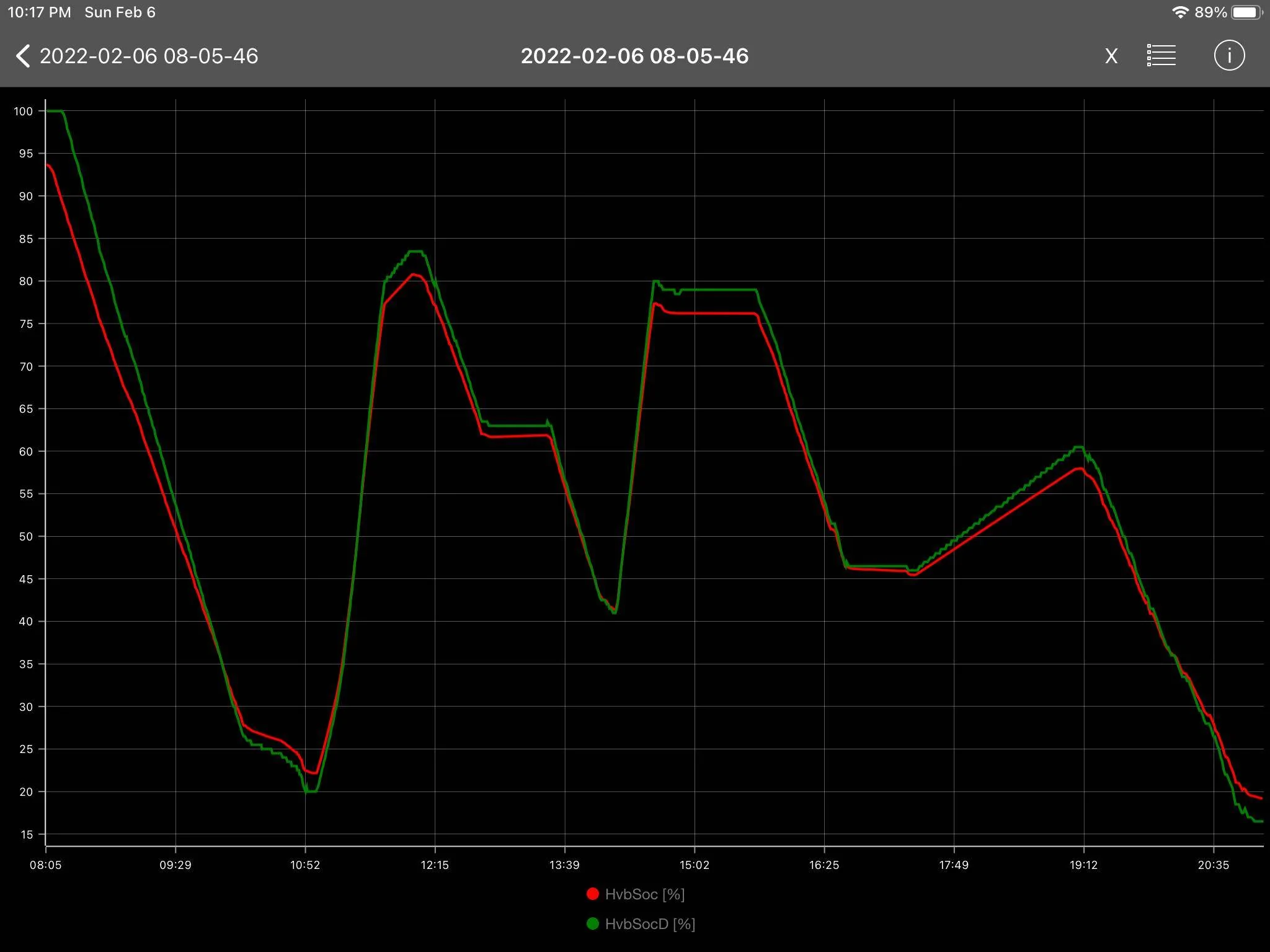
Task: Tap the 16:25 time axis label
Action: 824,865
